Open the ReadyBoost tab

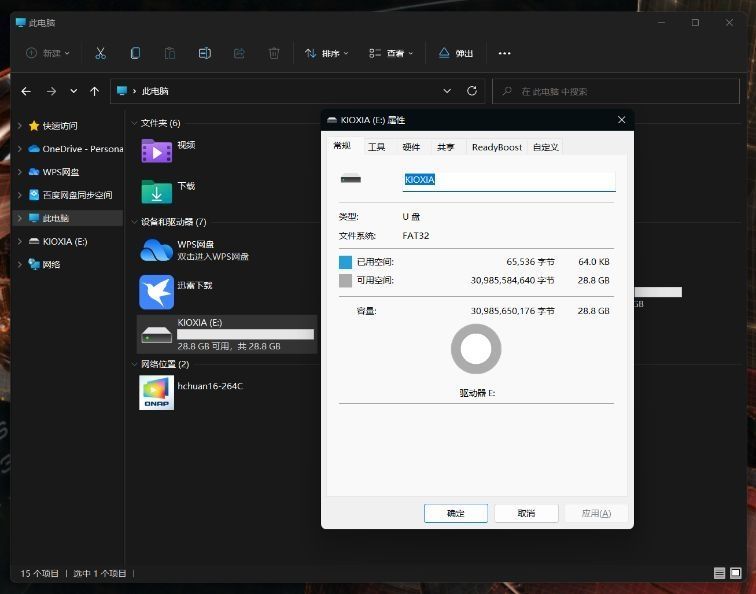(496, 147)
